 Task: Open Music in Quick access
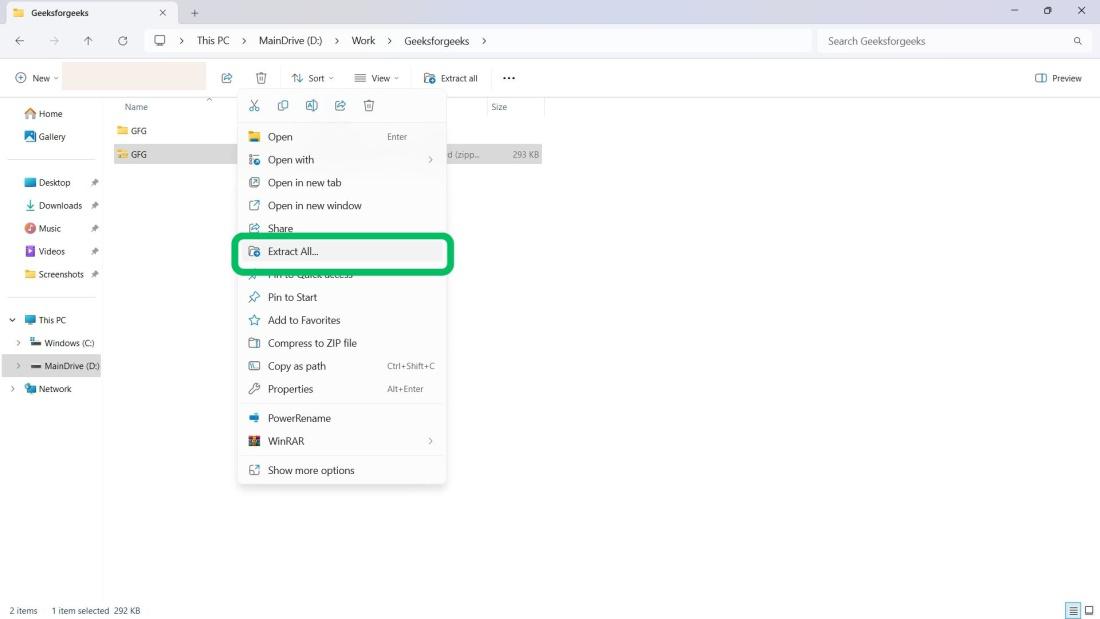(43, 228)
